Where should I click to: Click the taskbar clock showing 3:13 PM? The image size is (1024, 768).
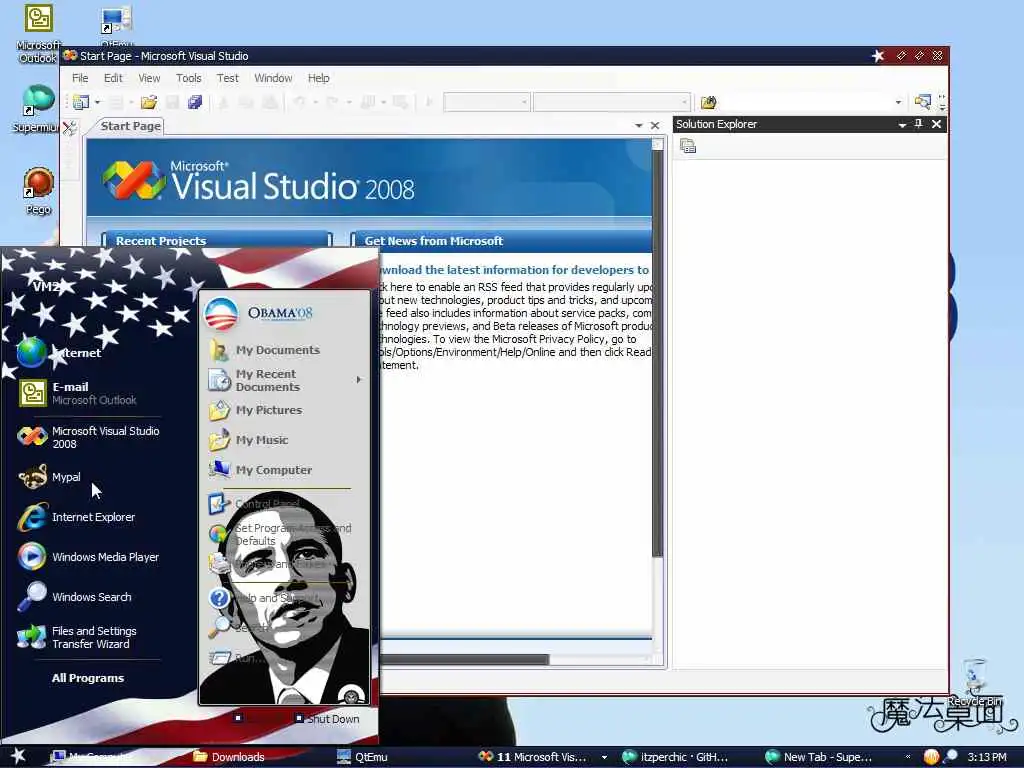[x=987, y=757]
